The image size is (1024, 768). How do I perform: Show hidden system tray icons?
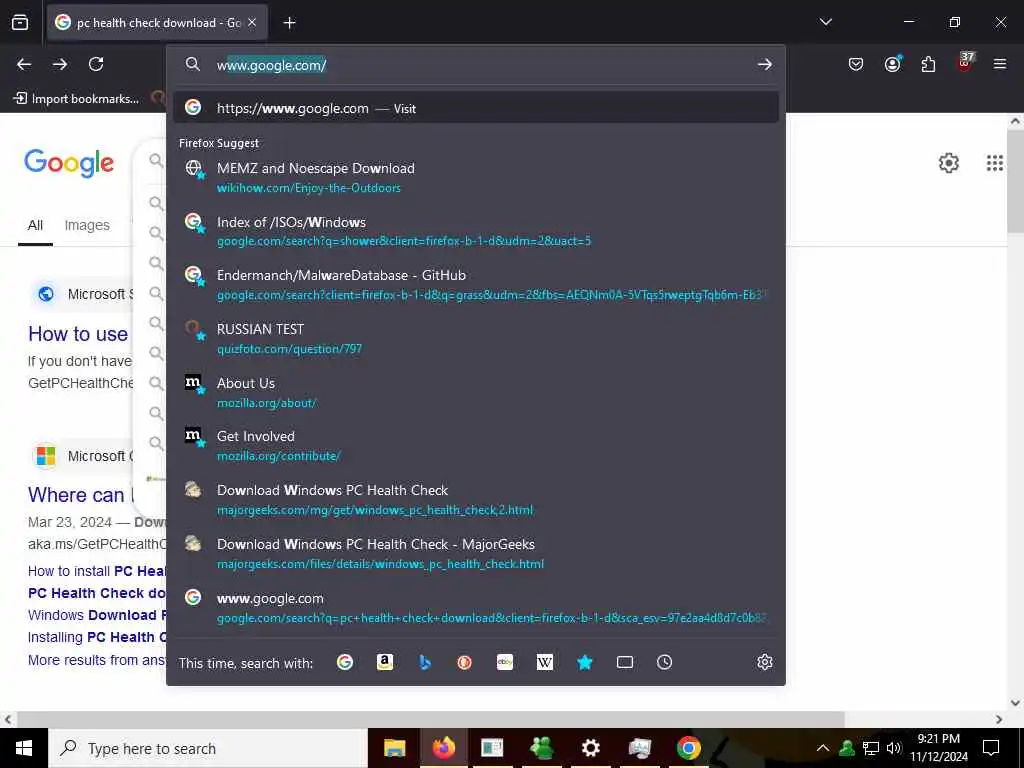823,748
